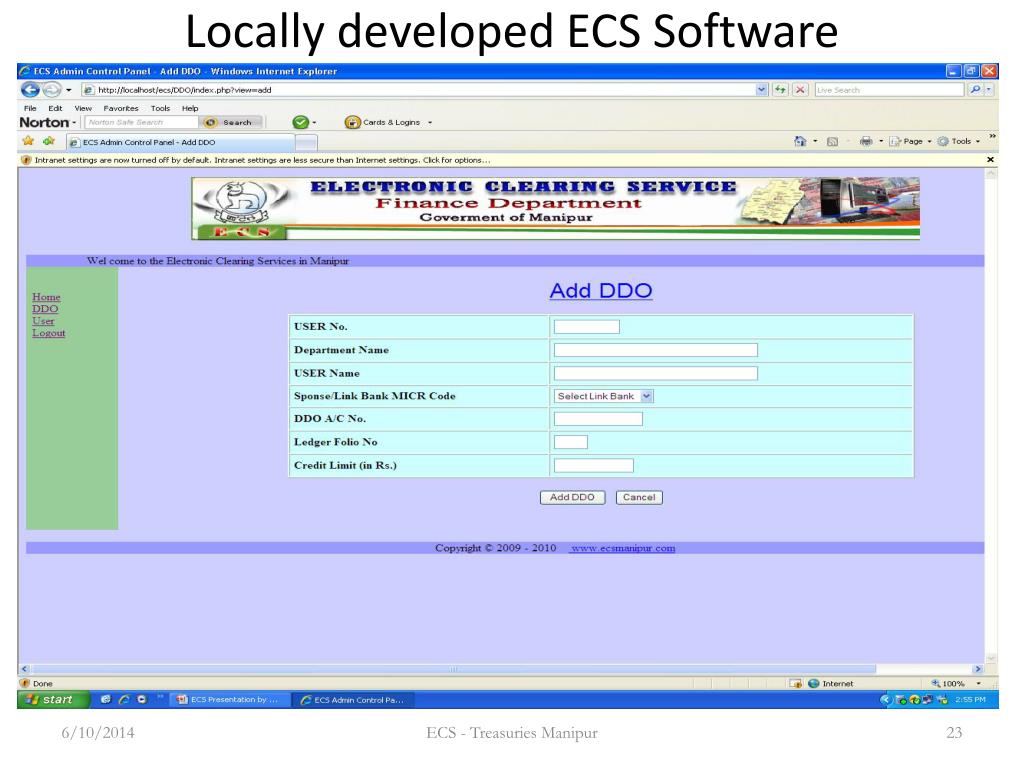Image resolution: width=1024 pixels, height=768 pixels.
Task: Click the Internet security zone icon
Action: 814,684
